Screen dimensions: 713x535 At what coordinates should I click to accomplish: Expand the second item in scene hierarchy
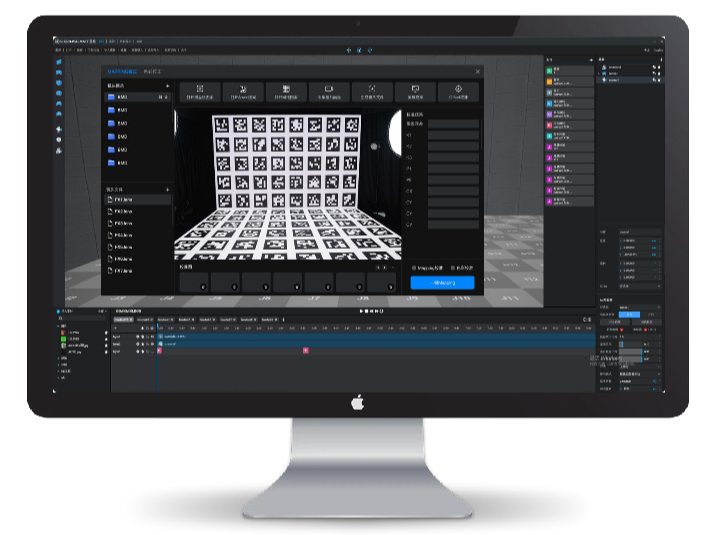pos(601,73)
